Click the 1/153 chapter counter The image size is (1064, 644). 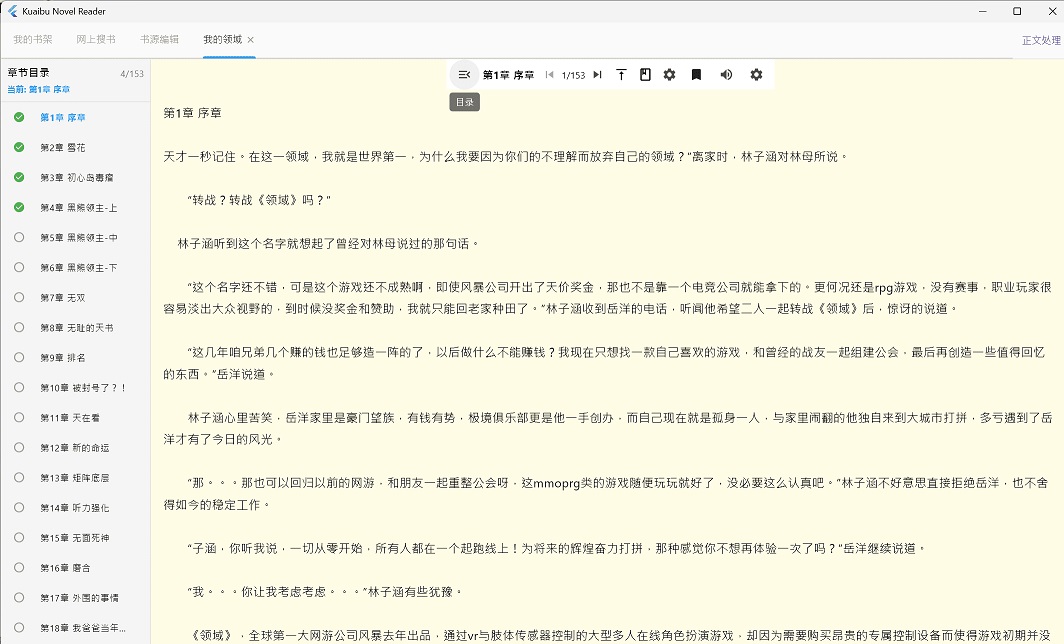click(573, 75)
